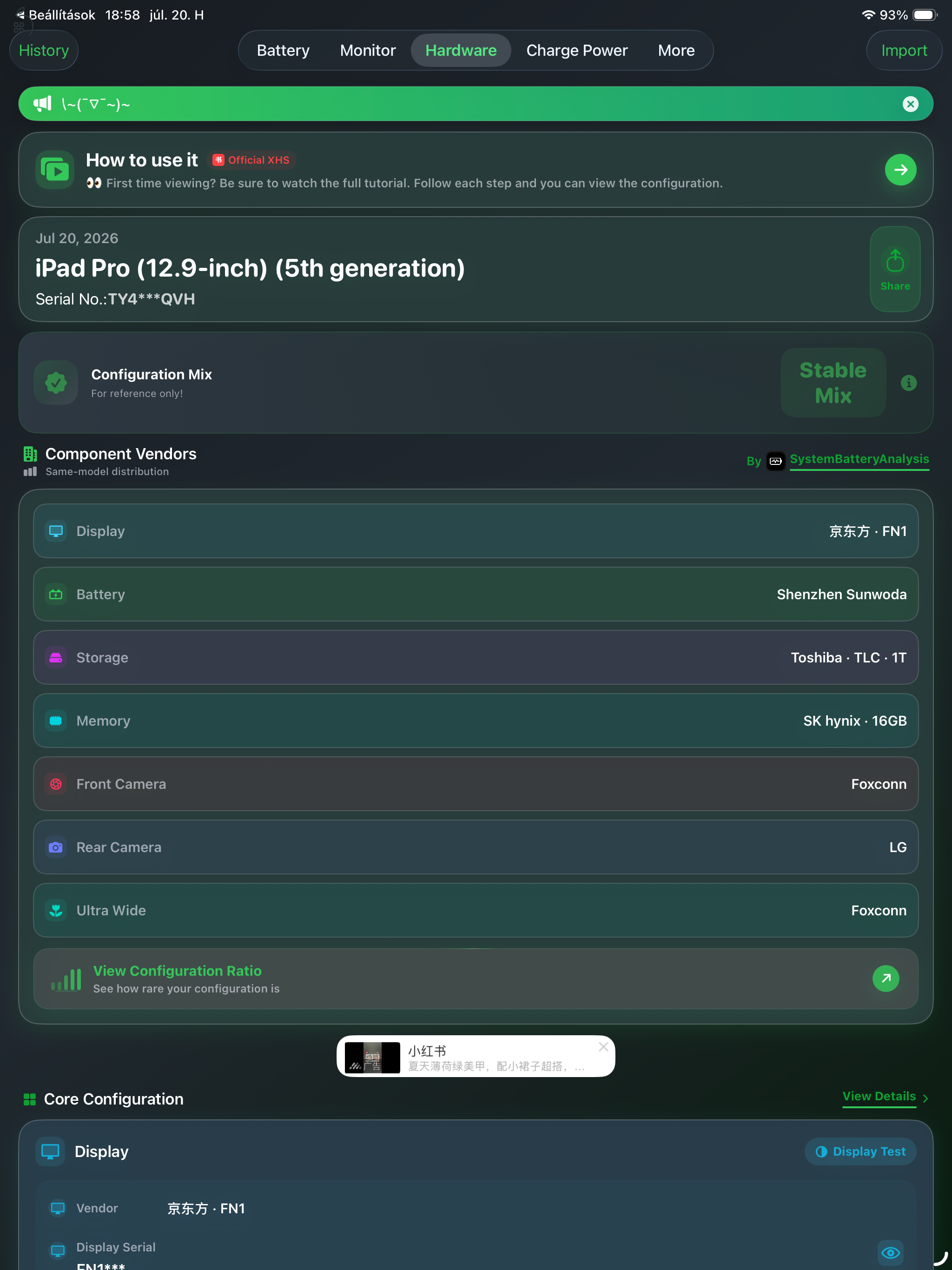Tap the Configuration Mix info icon
Image resolution: width=952 pixels, height=1270 pixels.
pyautogui.click(x=908, y=383)
